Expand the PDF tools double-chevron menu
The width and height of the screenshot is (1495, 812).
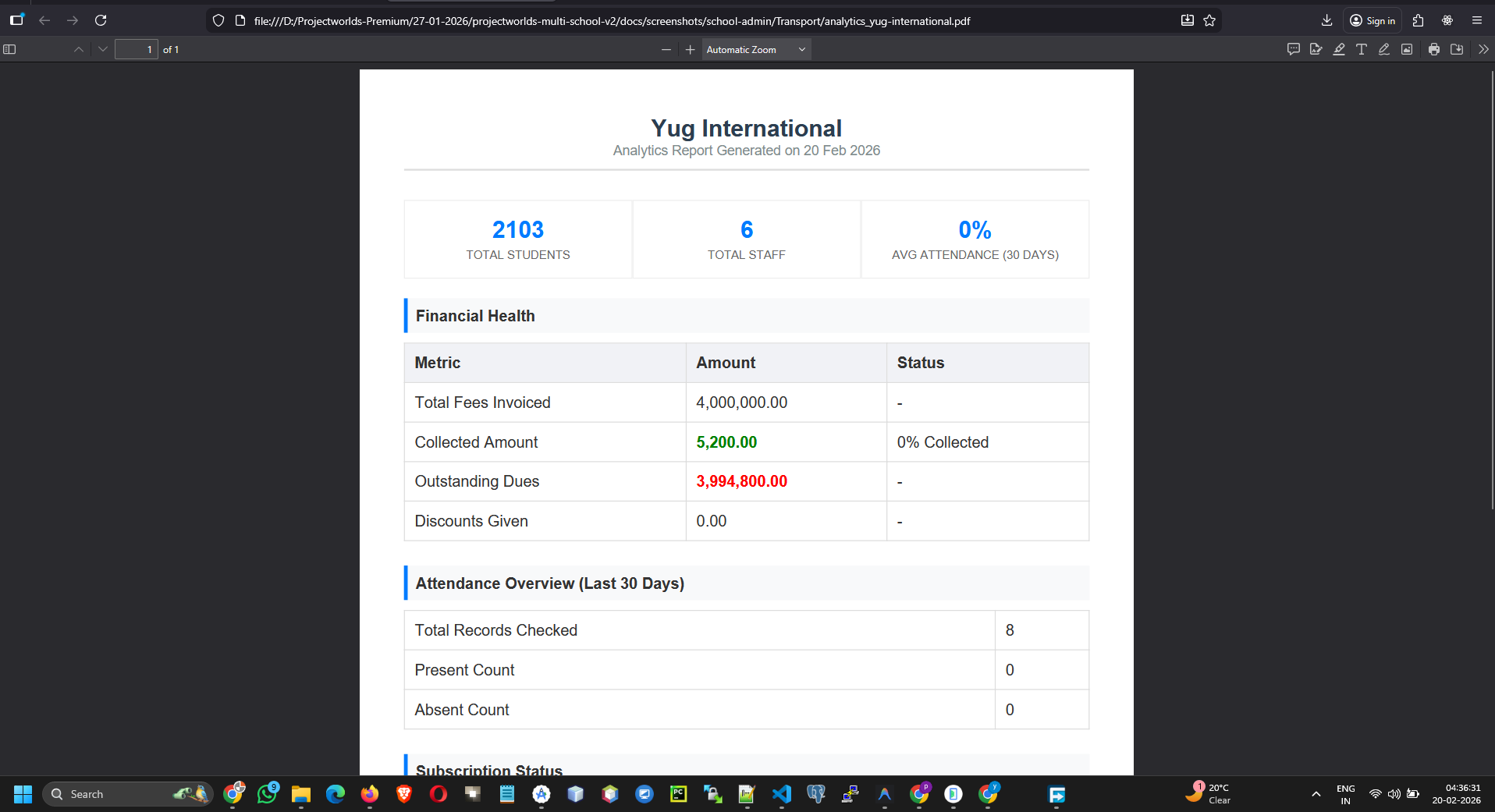pos(1483,49)
